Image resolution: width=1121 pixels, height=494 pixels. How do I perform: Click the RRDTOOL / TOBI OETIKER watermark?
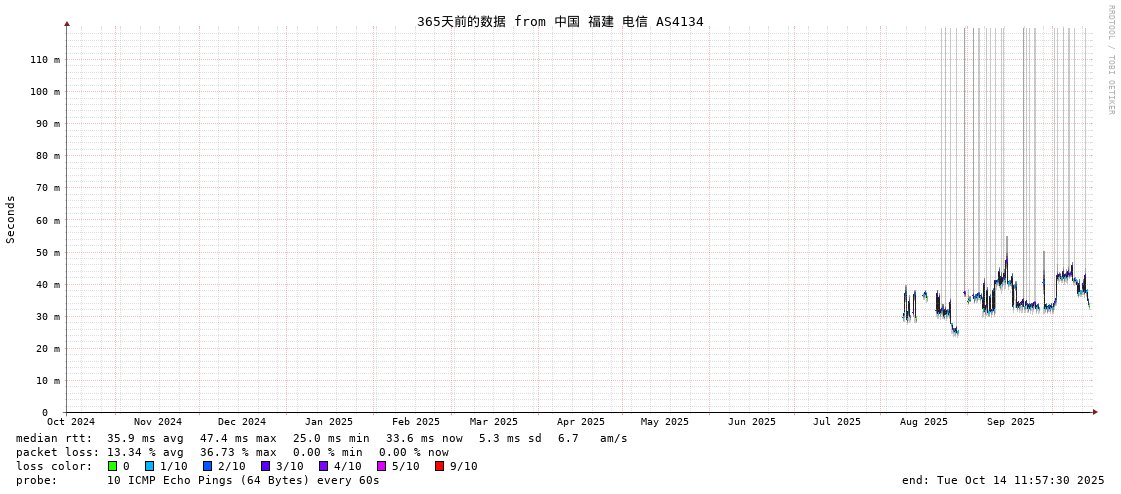pos(1110,60)
